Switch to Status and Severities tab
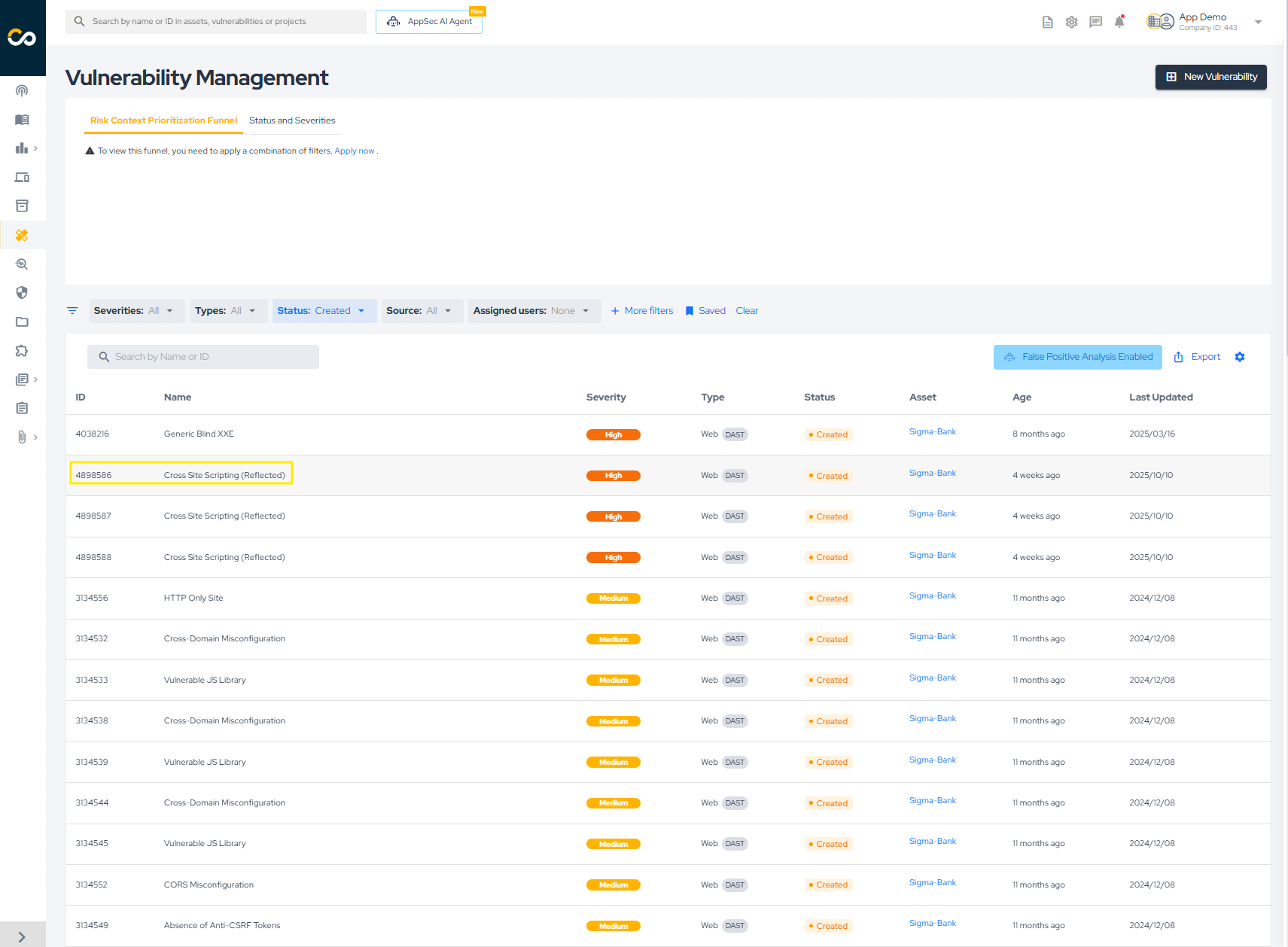Screen dimensions: 1288x947 (x=292, y=120)
